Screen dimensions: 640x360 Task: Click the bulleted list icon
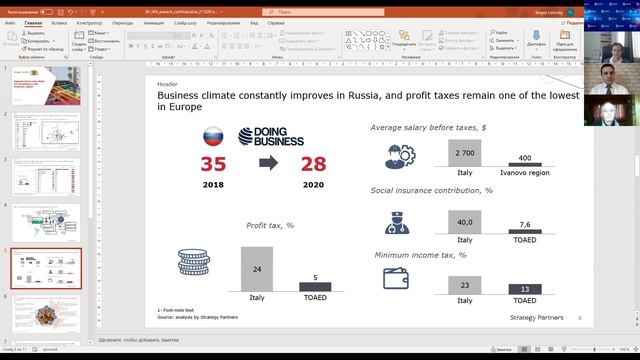coord(224,36)
